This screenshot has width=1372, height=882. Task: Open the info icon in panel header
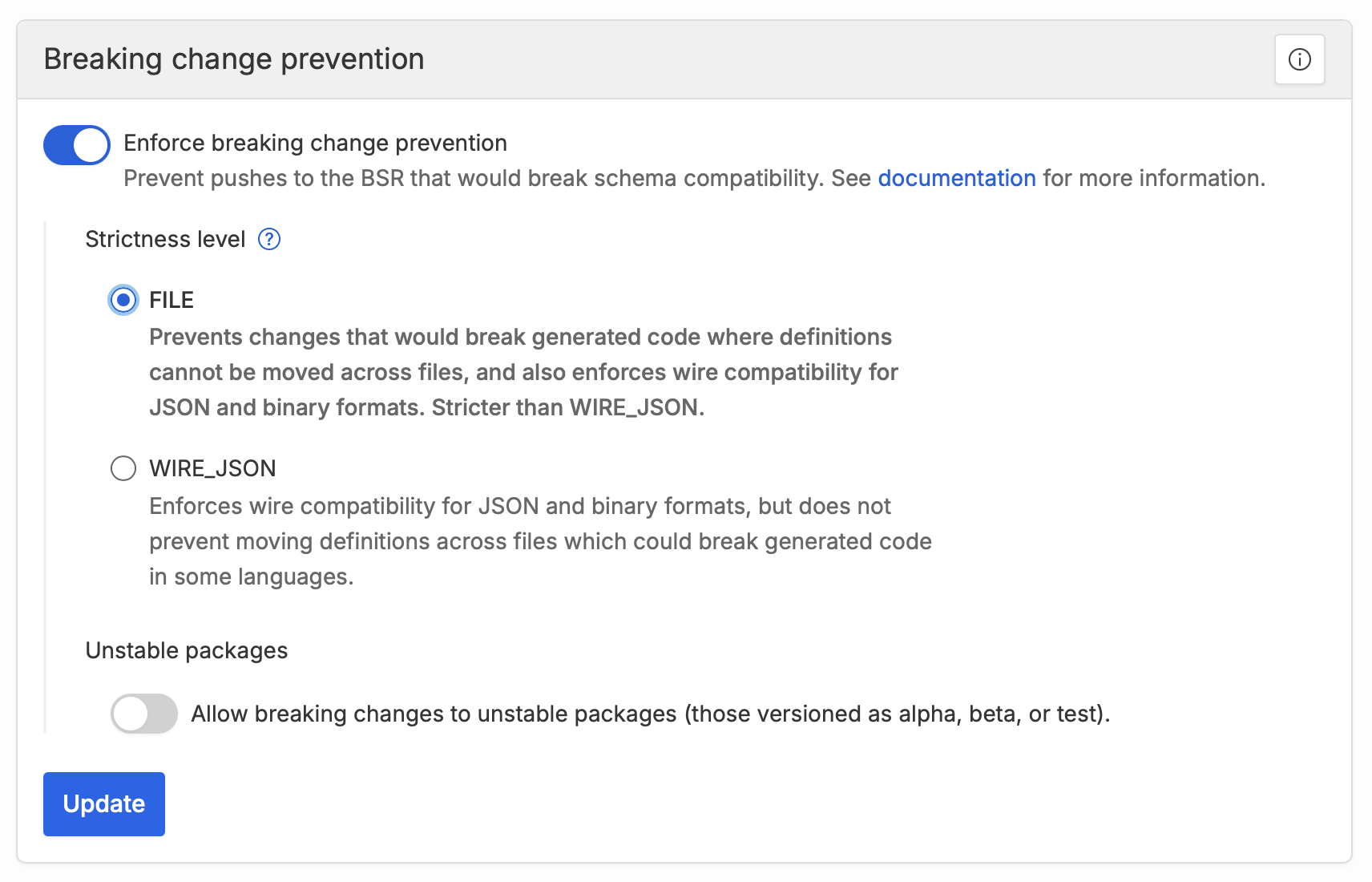click(x=1299, y=59)
